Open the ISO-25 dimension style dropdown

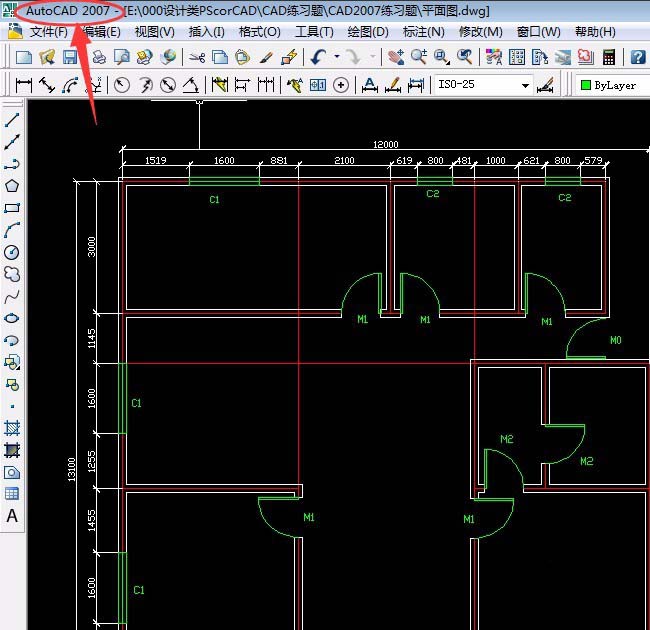click(x=483, y=85)
